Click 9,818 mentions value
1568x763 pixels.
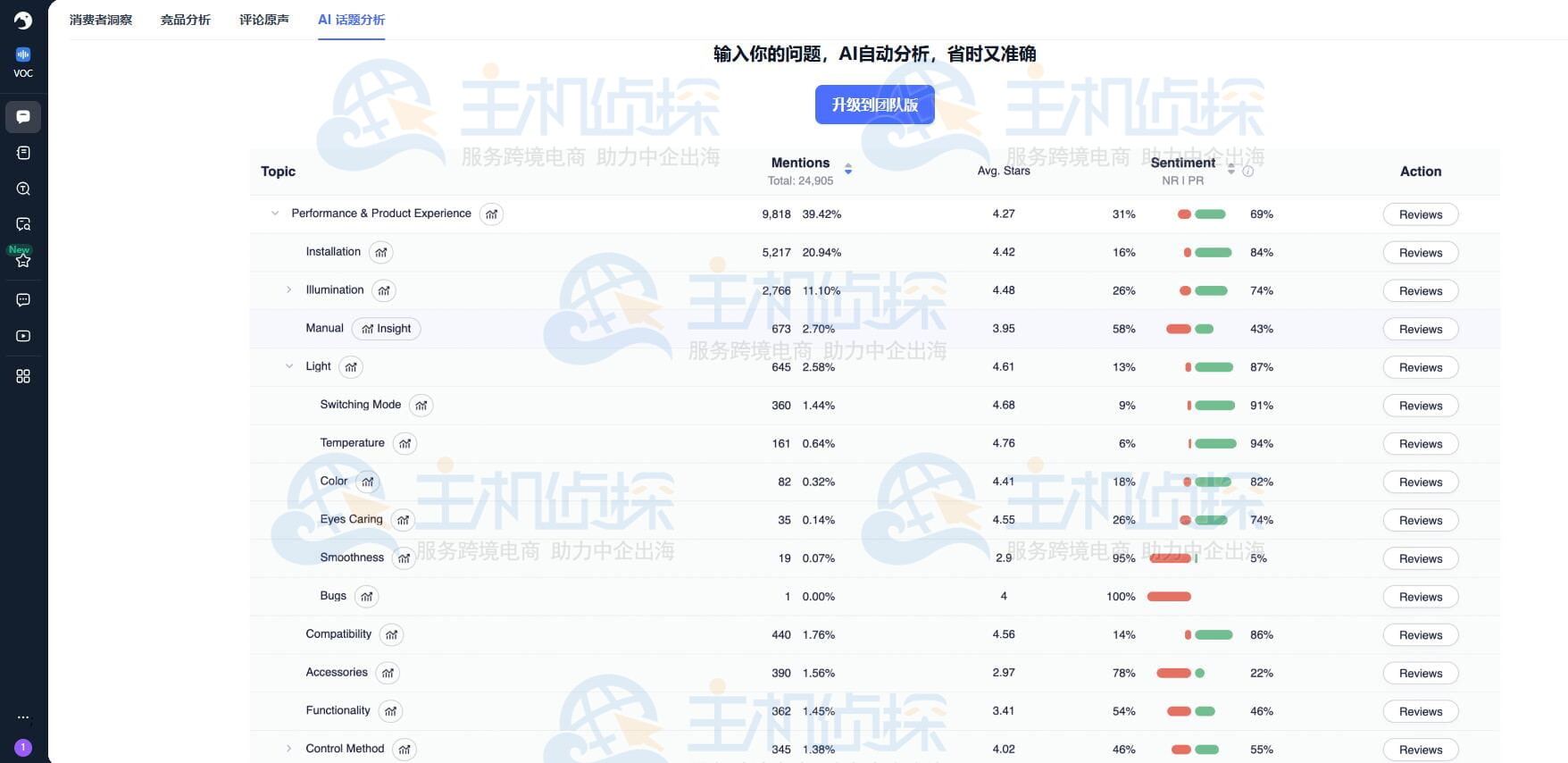(x=776, y=214)
